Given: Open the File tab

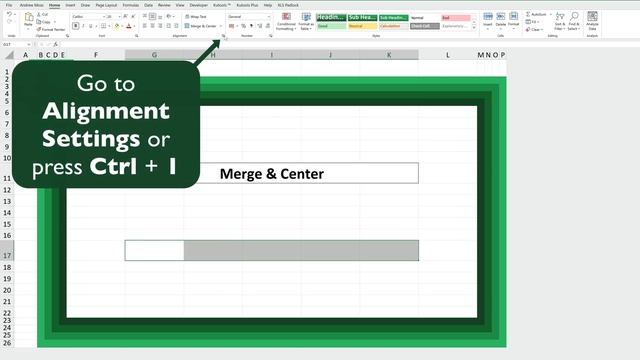Looking at the screenshot, I should (9, 5).
